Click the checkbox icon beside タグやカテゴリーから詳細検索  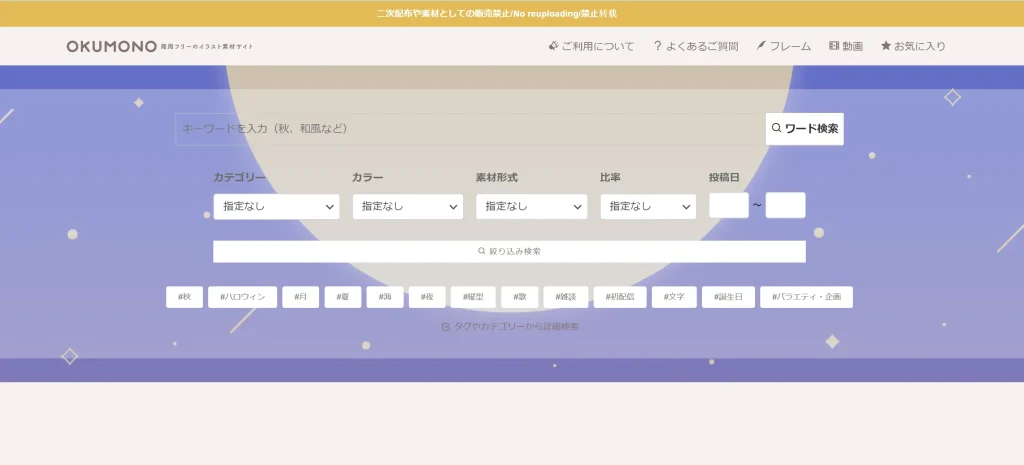tap(446, 327)
